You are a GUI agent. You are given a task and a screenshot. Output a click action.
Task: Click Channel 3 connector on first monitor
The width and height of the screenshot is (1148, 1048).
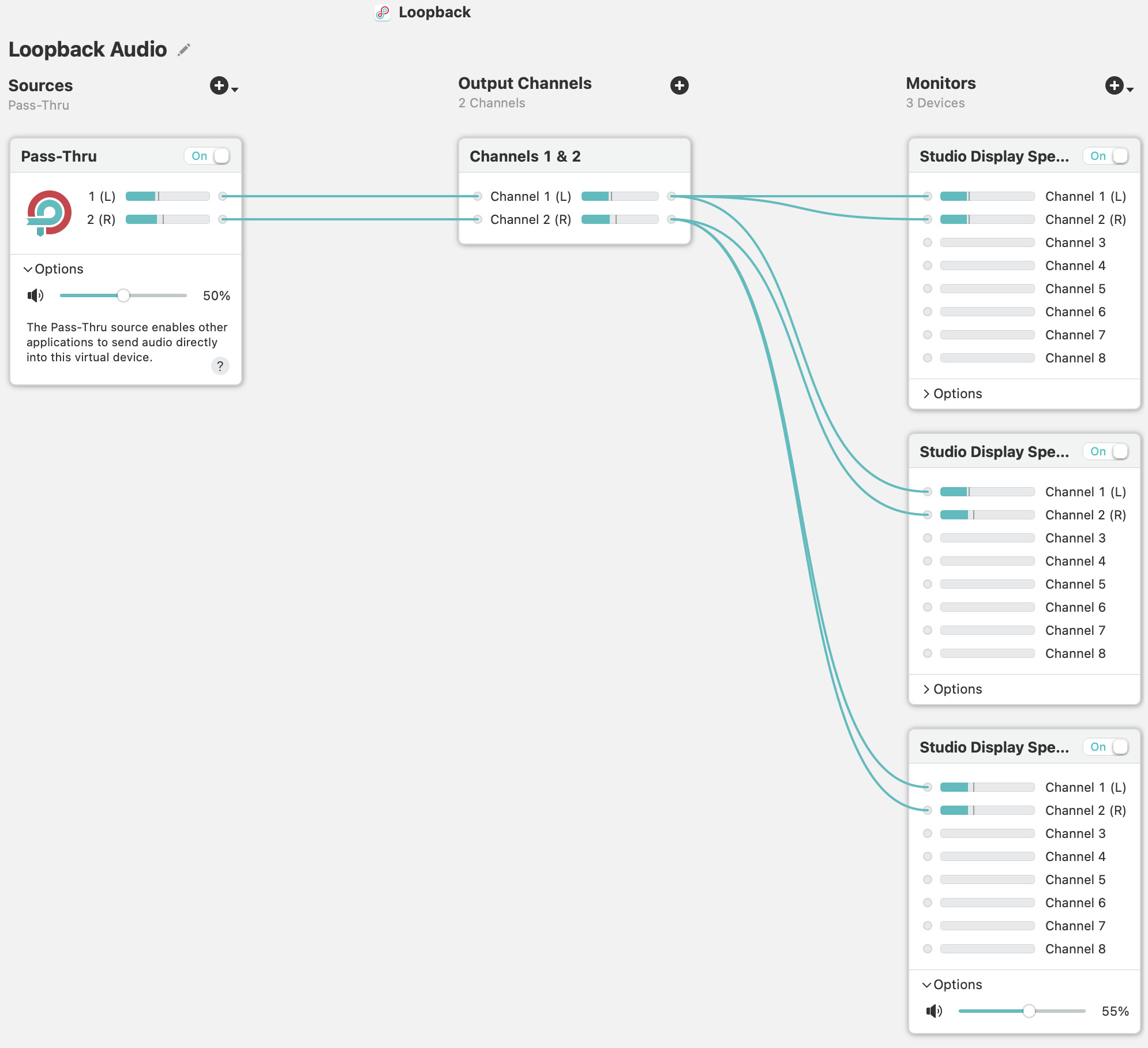click(x=927, y=242)
